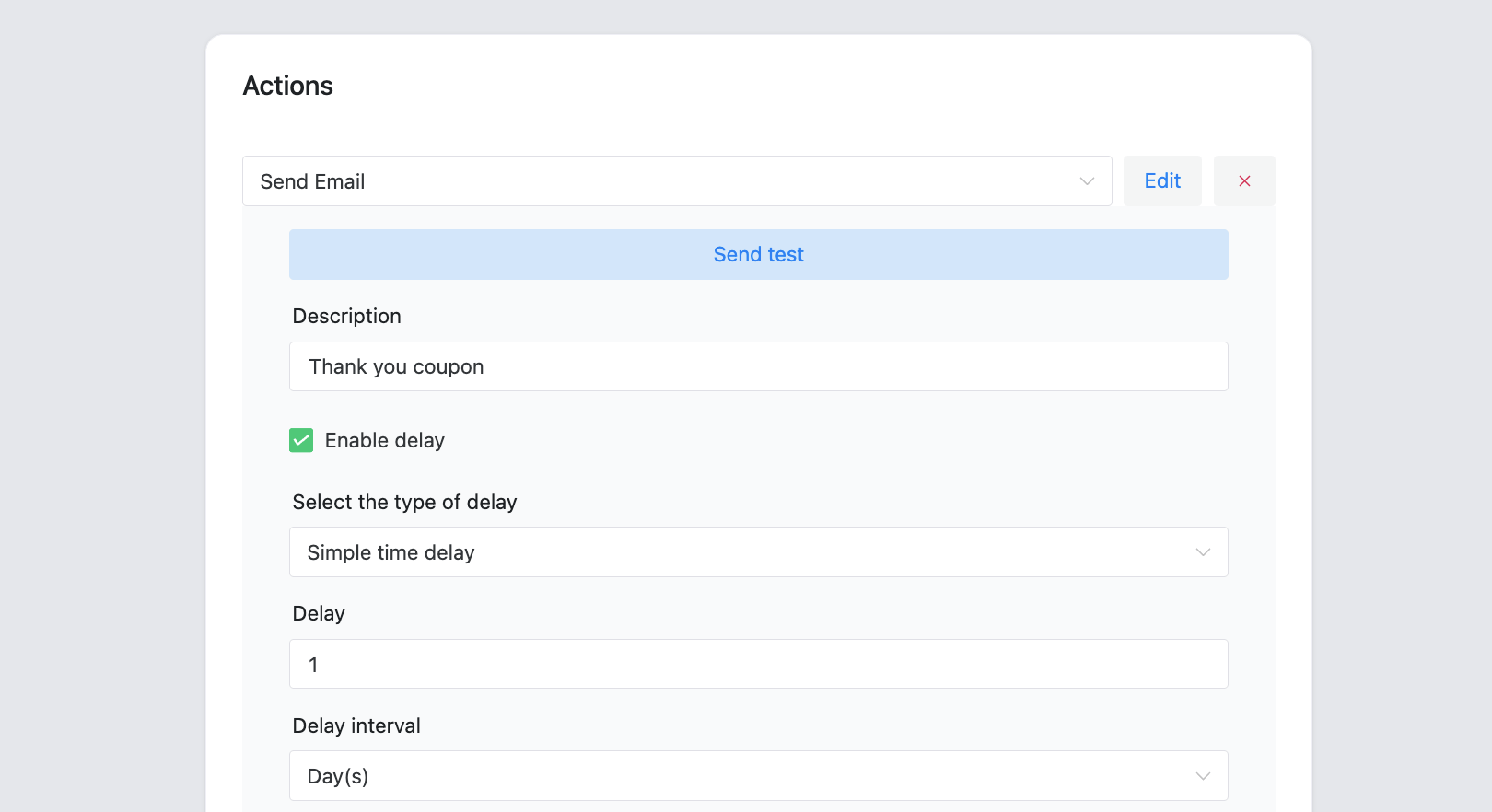Focus the Description field with Thank you coupon

[759, 366]
